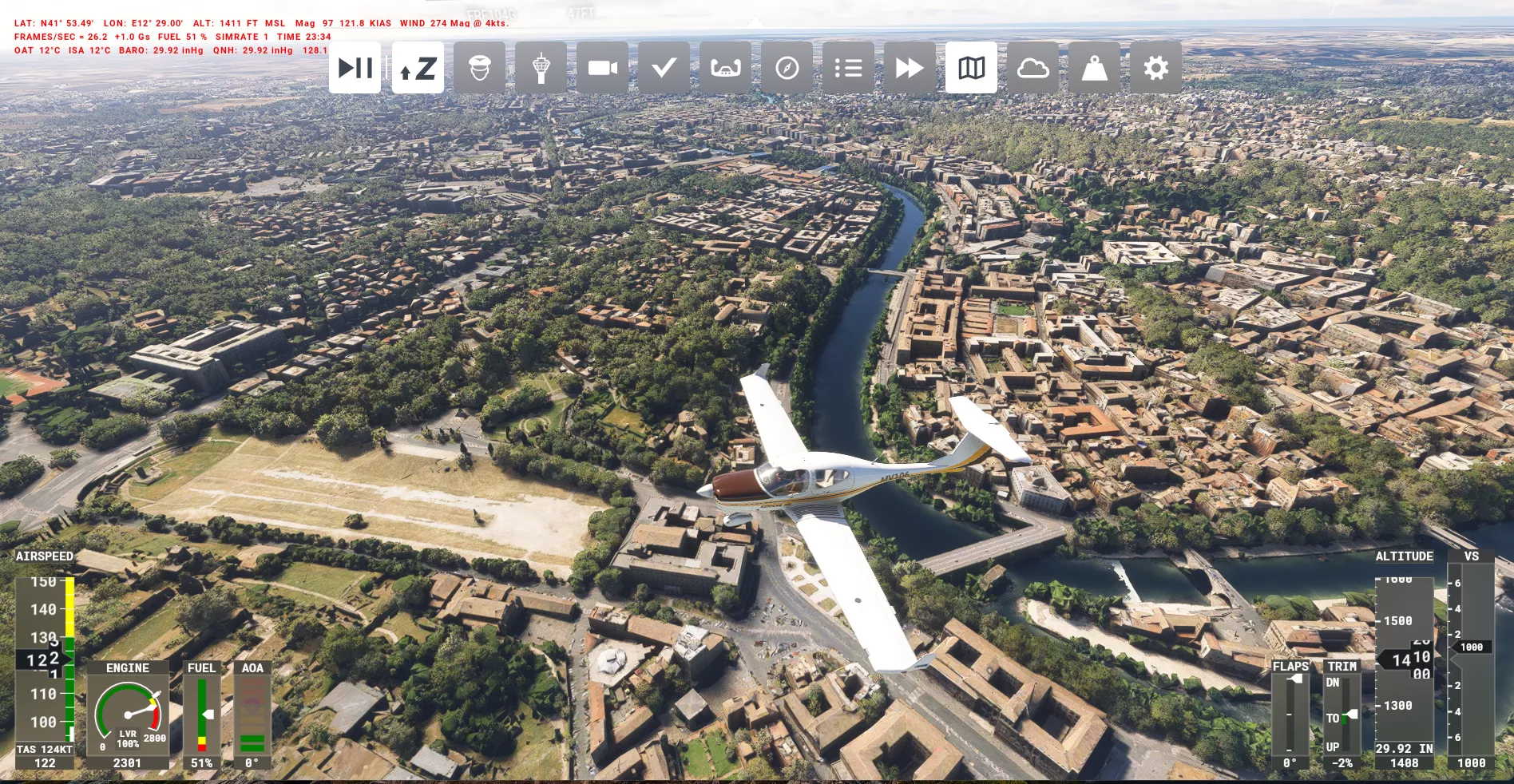The image size is (1514, 784).
Task: Open the pilot assistance icon
Action: [x=479, y=68]
